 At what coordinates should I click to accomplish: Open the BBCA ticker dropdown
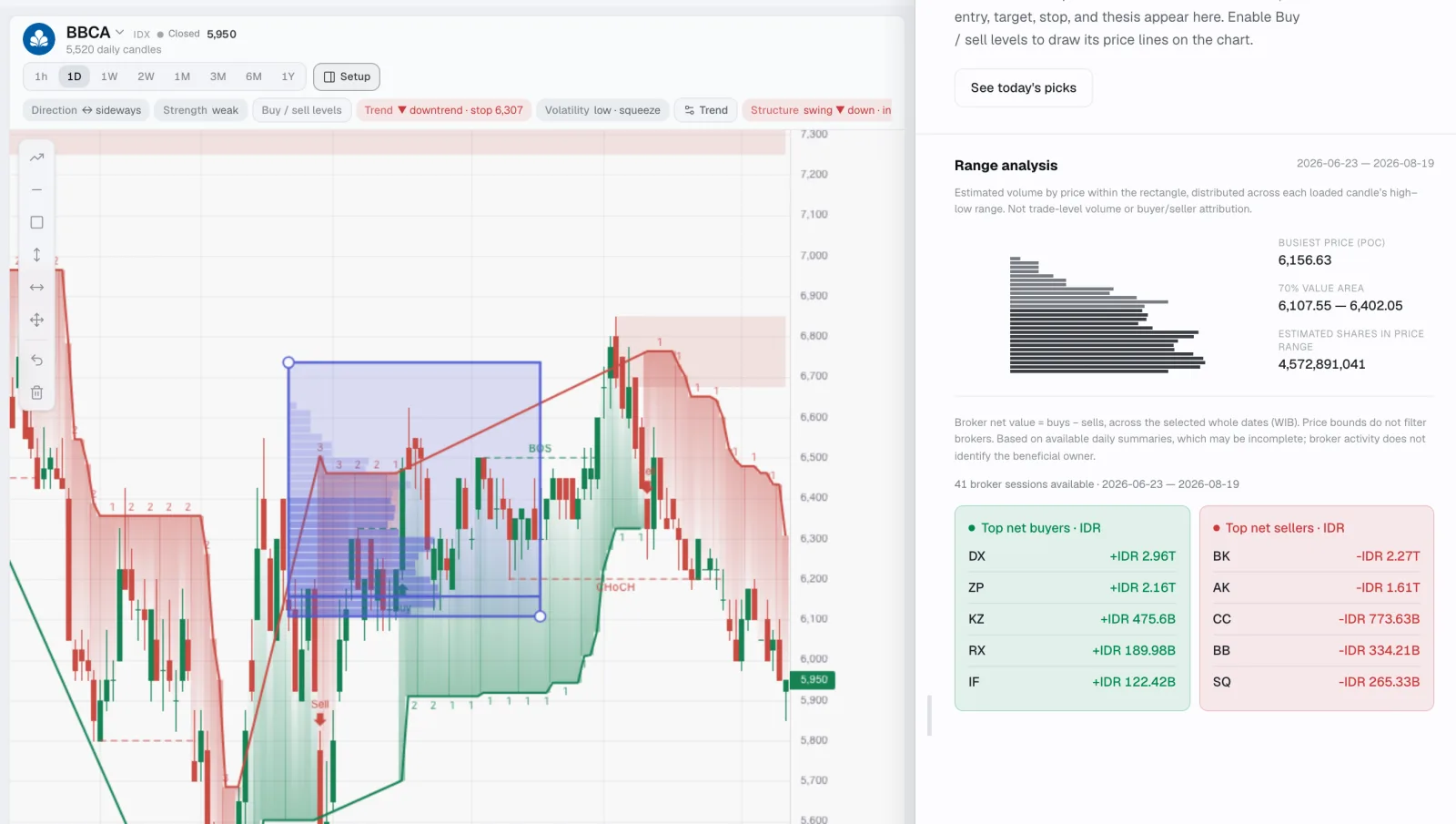pyautogui.click(x=119, y=33)
